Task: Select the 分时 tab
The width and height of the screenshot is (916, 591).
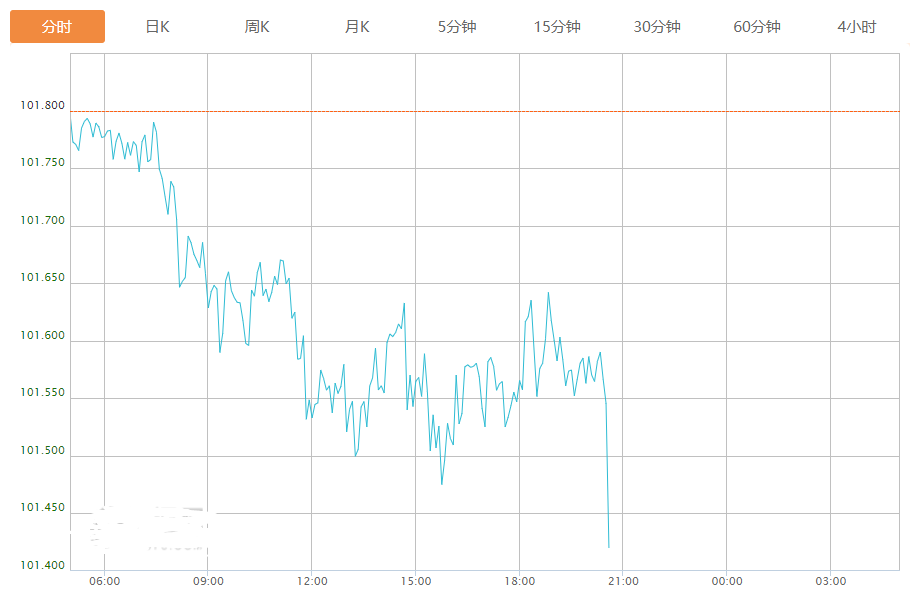Action: (x=57, y=27)
